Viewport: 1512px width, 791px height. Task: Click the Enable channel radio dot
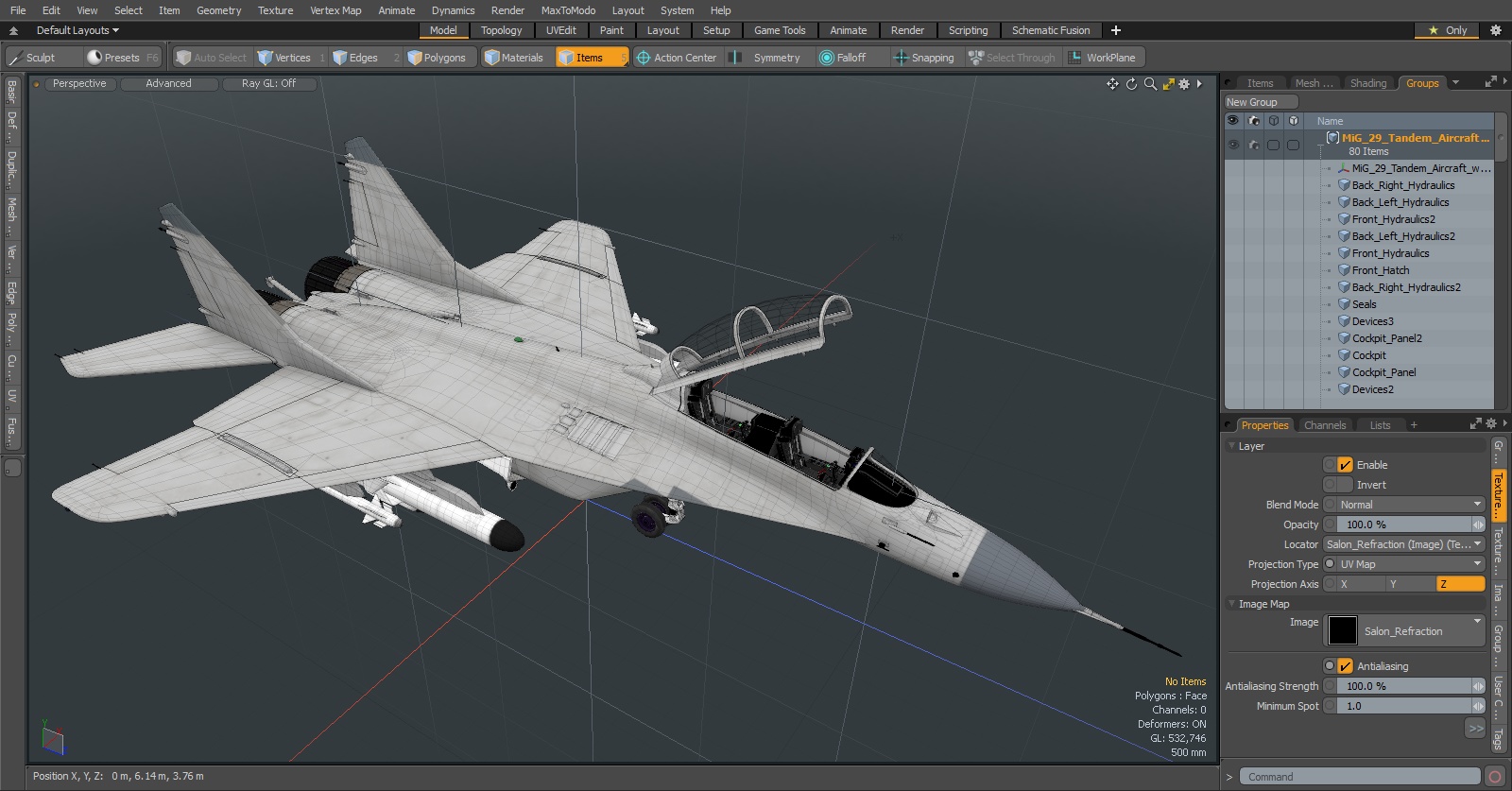(x=1330, y=465)
